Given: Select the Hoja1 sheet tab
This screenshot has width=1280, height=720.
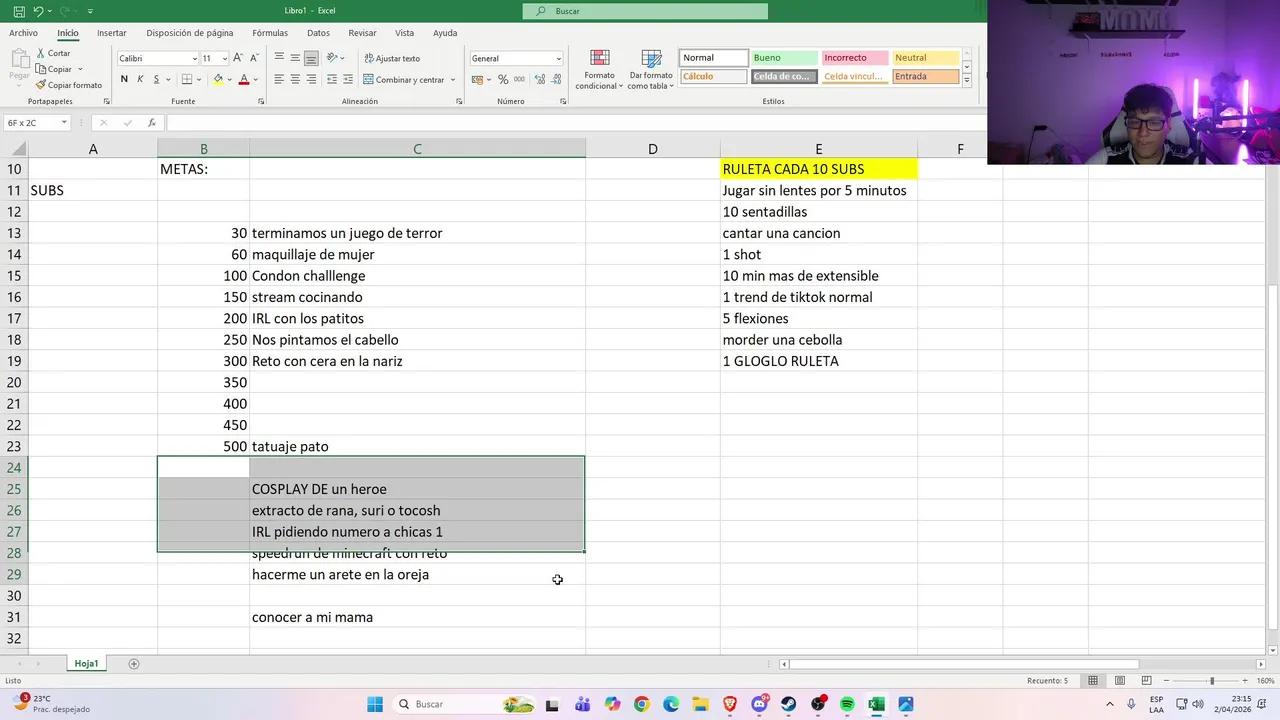Looking at the screenshot, I should (x=86, y=664).
